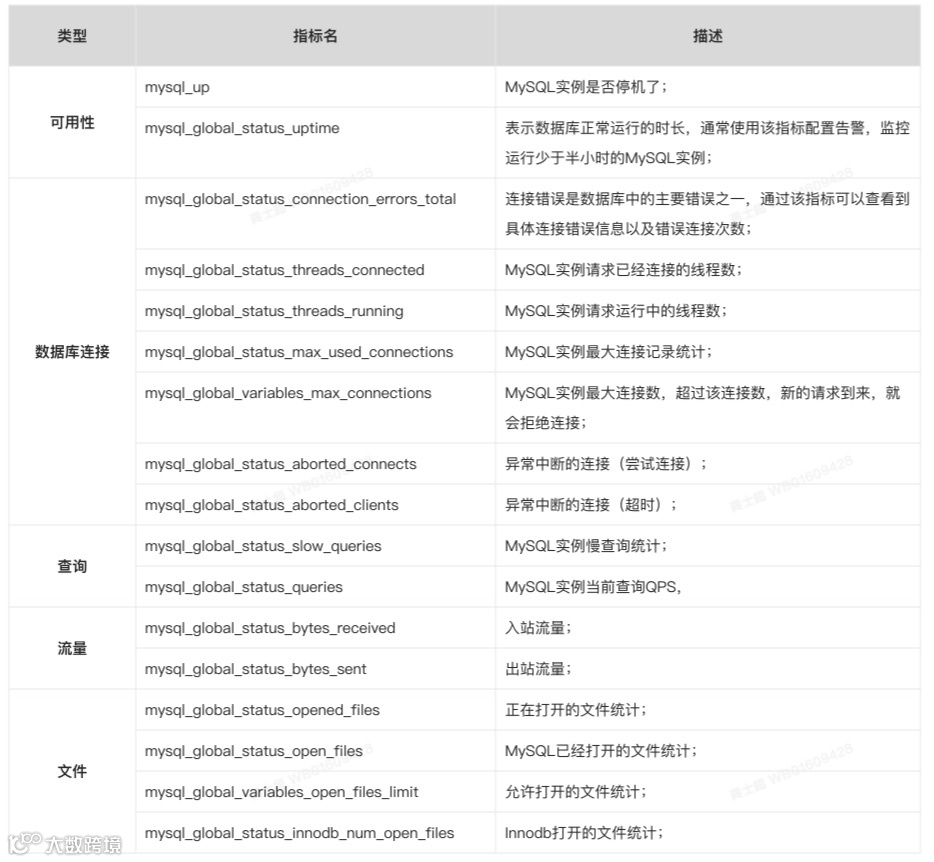Viewport: 934px width, 862px height.
Task: Click description MySQL实例请求运行中的线程数
Action: click(615, 312)
